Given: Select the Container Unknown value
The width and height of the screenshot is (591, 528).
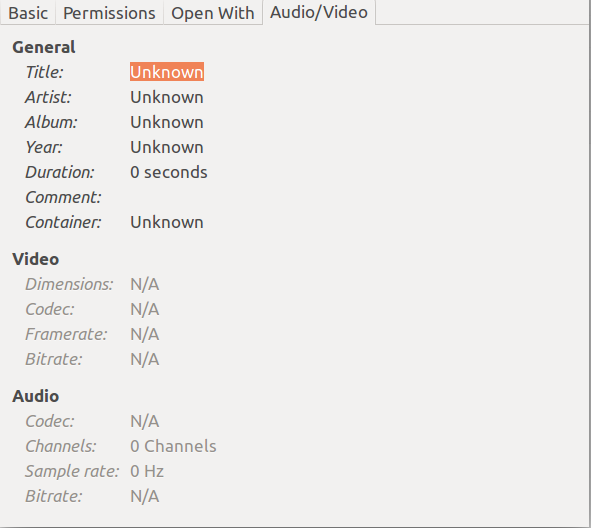Looking at the screenshot, I should click(167, 222).
